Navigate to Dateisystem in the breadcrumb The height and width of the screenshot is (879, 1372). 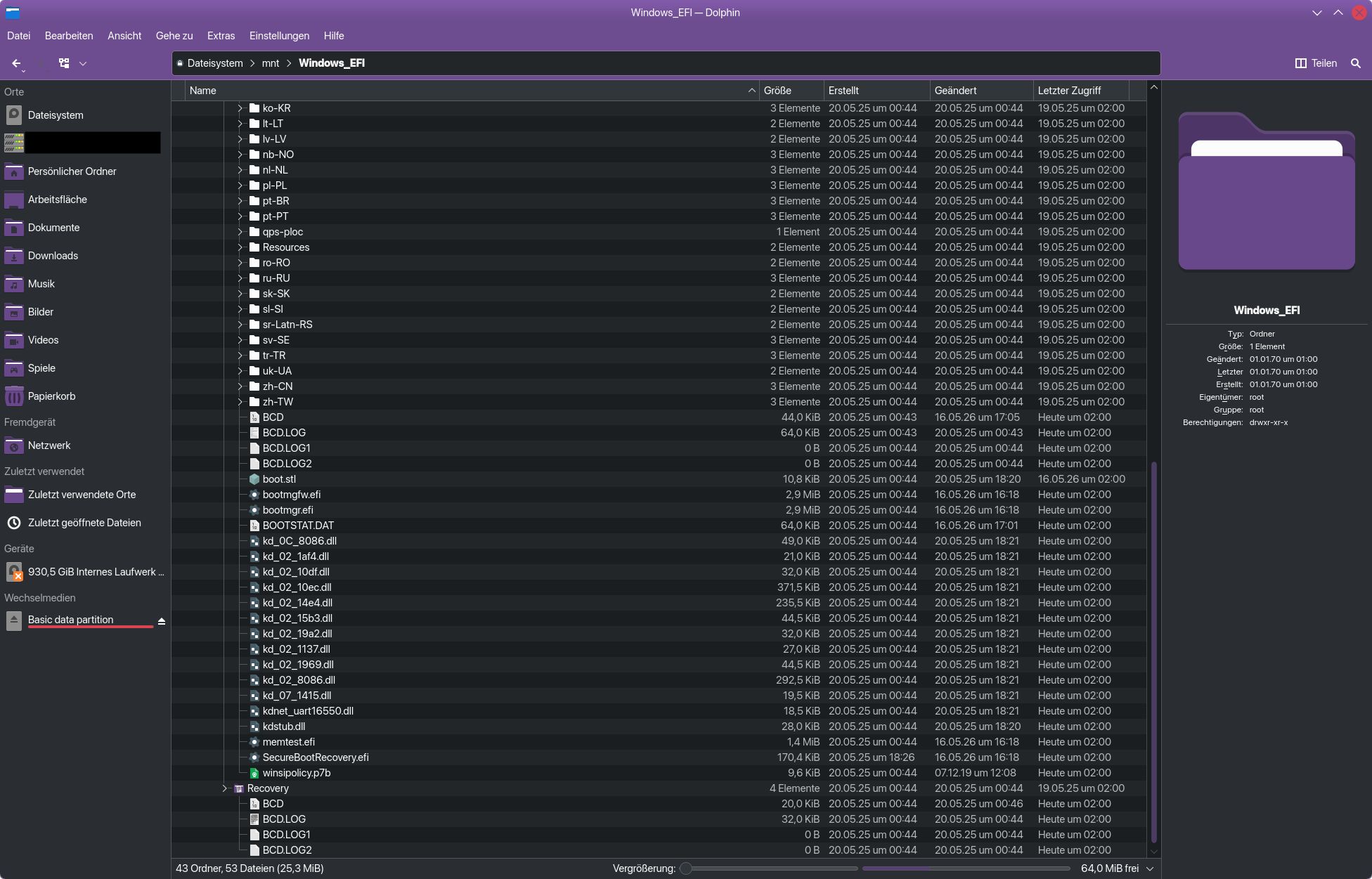[215, 63]
